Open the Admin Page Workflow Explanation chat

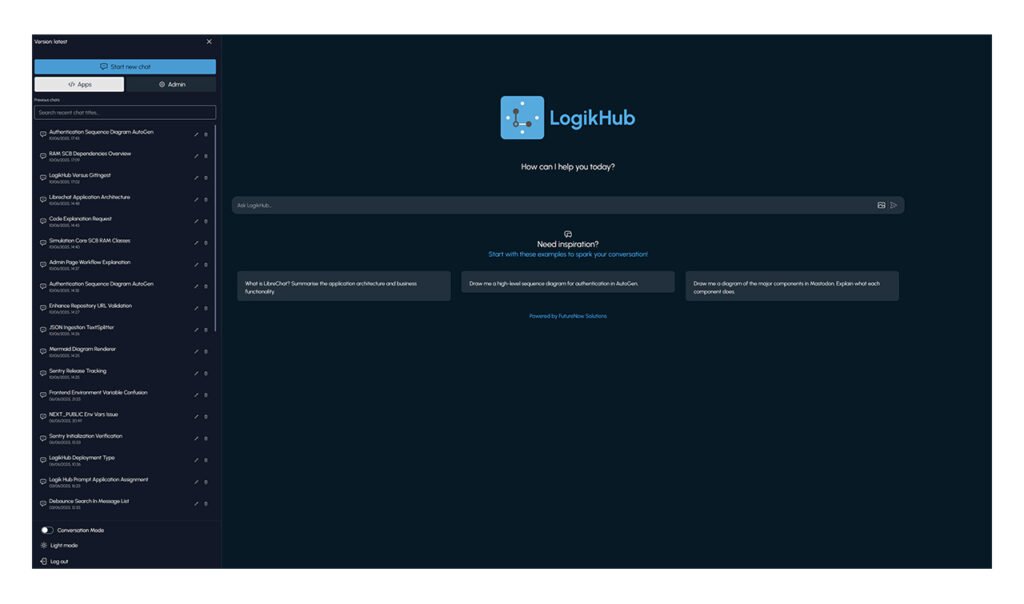click(89, 264)
